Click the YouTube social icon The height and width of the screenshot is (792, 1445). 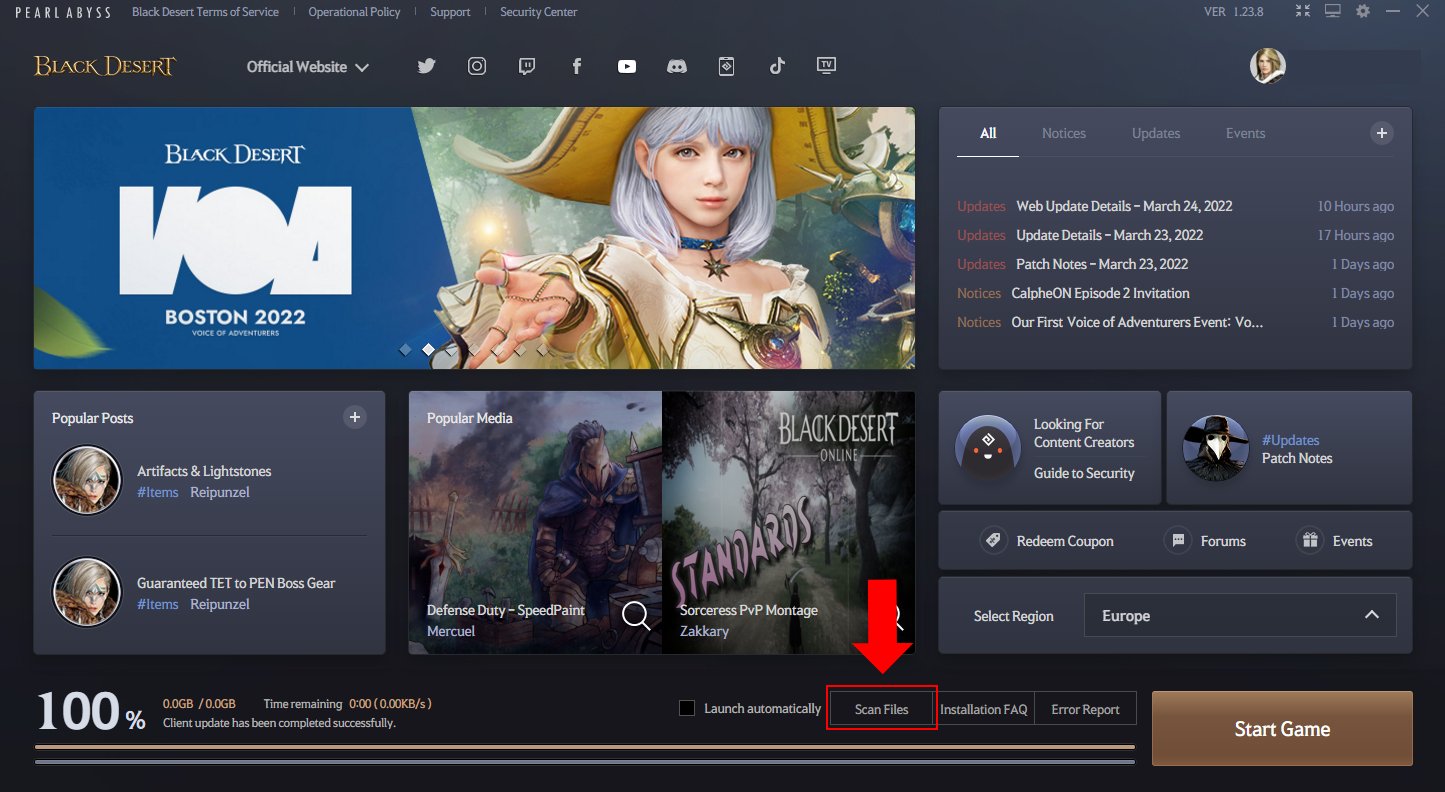tap(627, 65)
